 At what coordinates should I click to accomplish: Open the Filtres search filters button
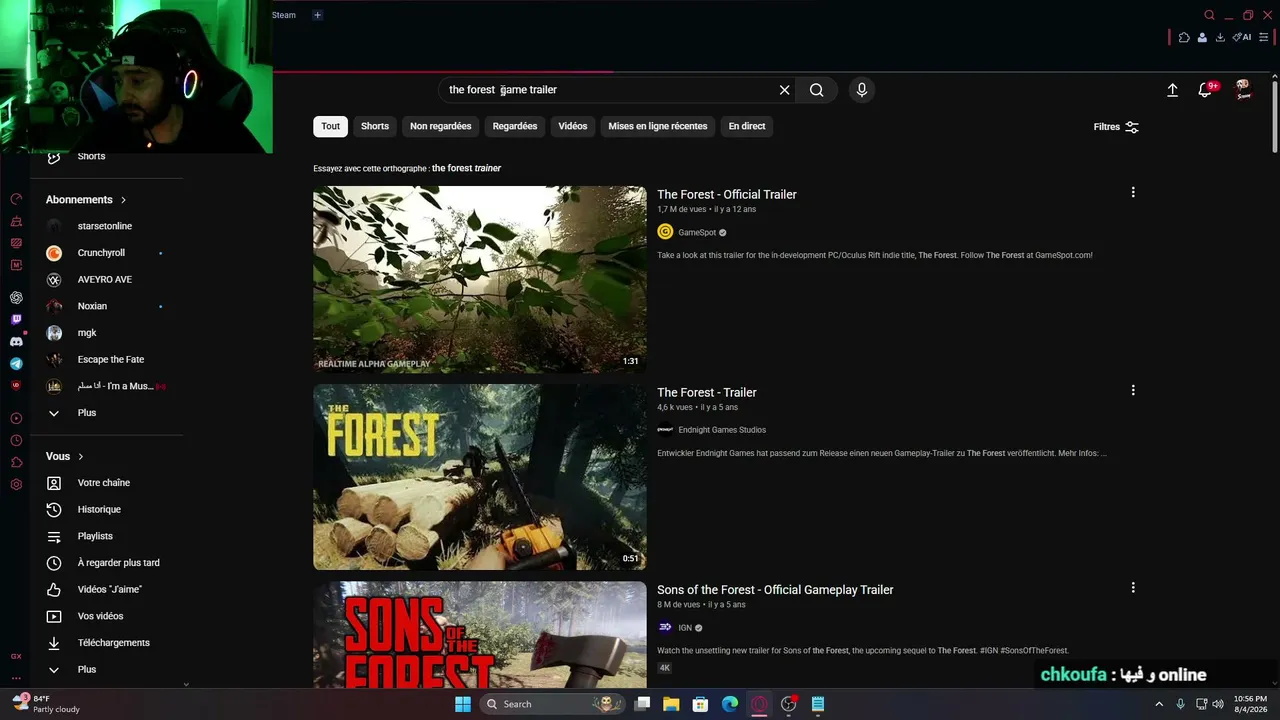[1116, 127]
